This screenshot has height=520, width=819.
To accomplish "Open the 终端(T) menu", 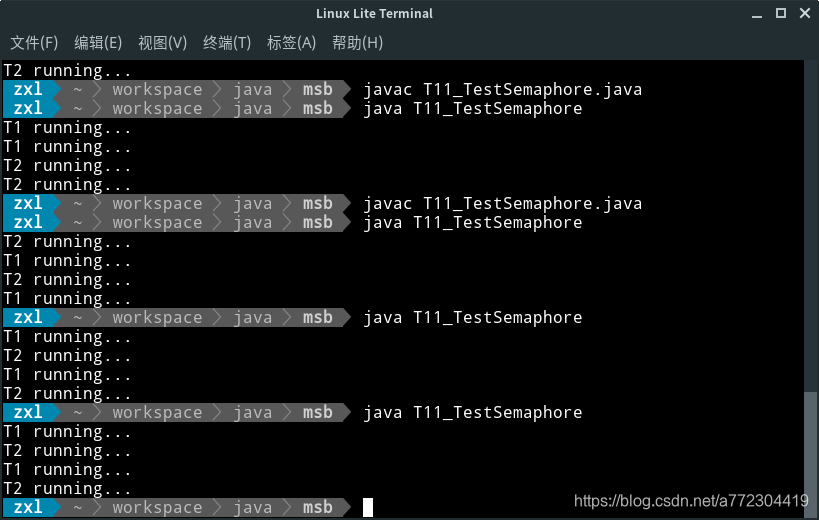I will tap(227, 43).
